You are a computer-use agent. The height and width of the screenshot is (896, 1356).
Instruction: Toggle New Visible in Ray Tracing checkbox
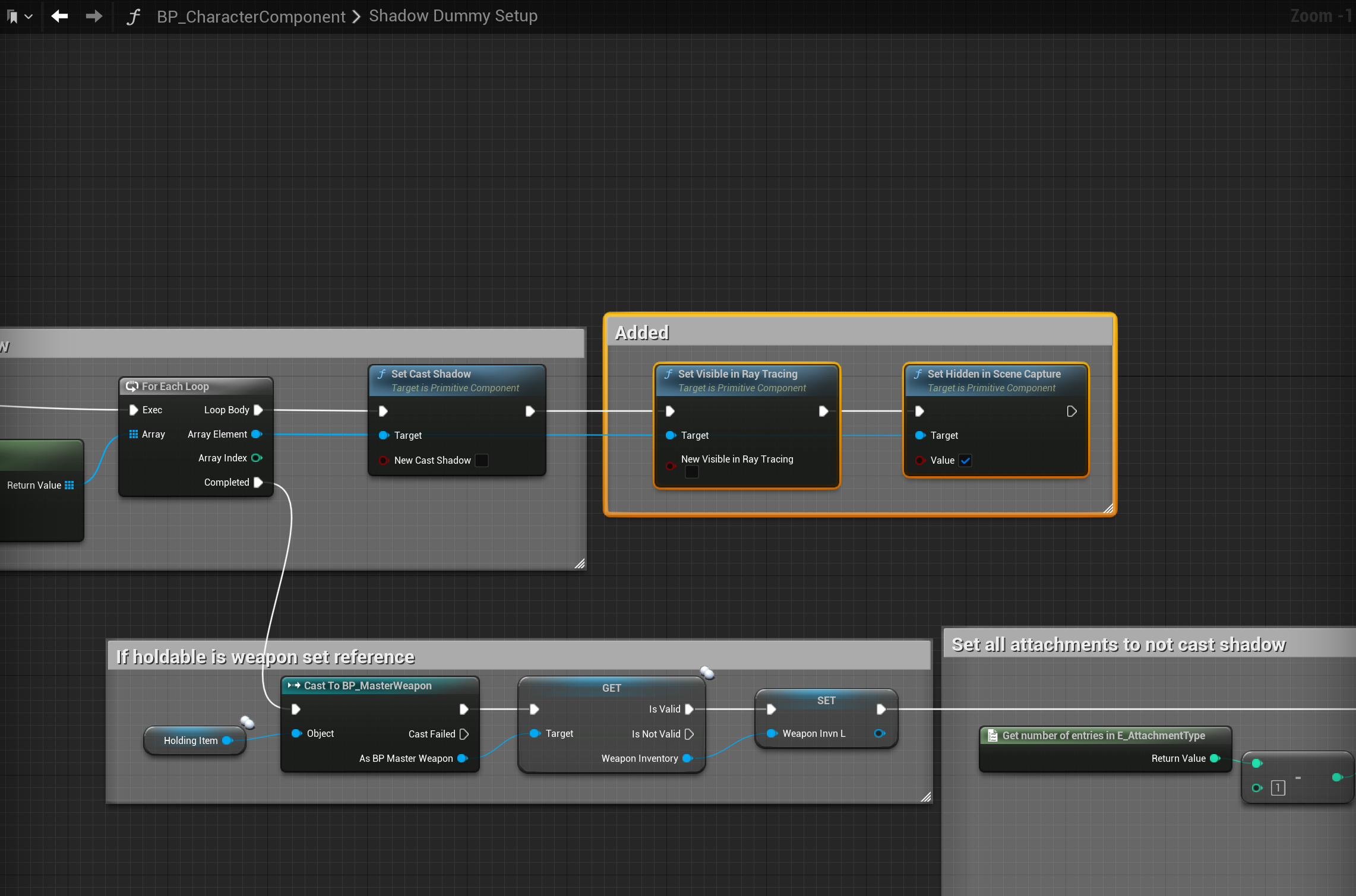pos(691,472)
